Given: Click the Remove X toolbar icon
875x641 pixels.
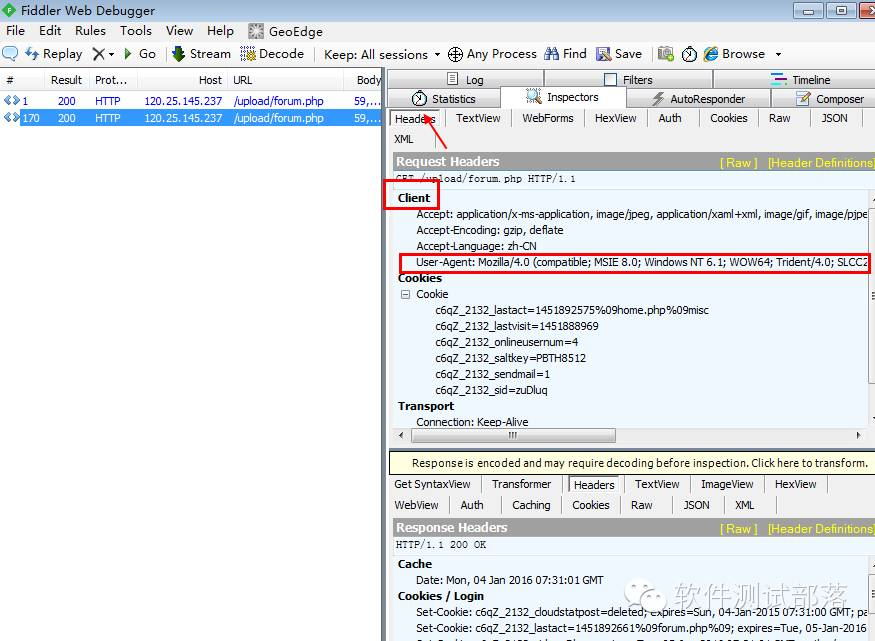Looking at the screenshot, I should click(98, 54).
